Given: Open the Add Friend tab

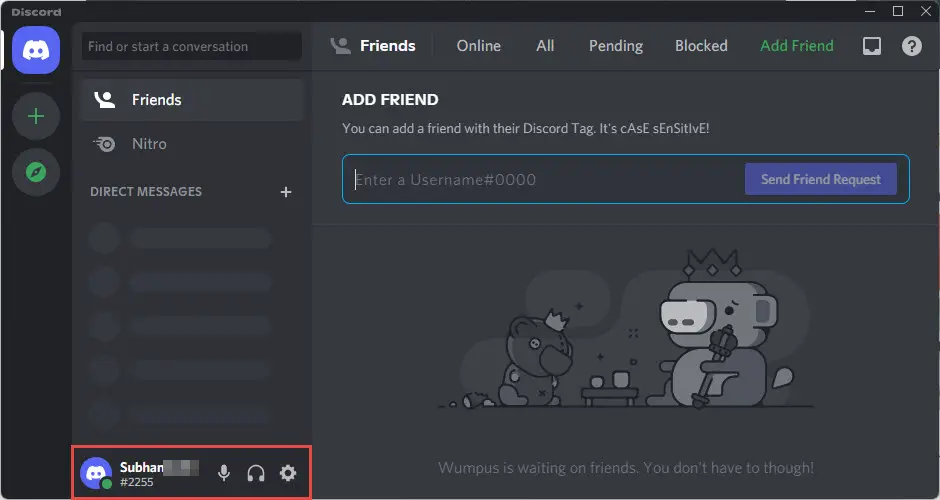Looking at the screenshot, I should pos(797,46).
